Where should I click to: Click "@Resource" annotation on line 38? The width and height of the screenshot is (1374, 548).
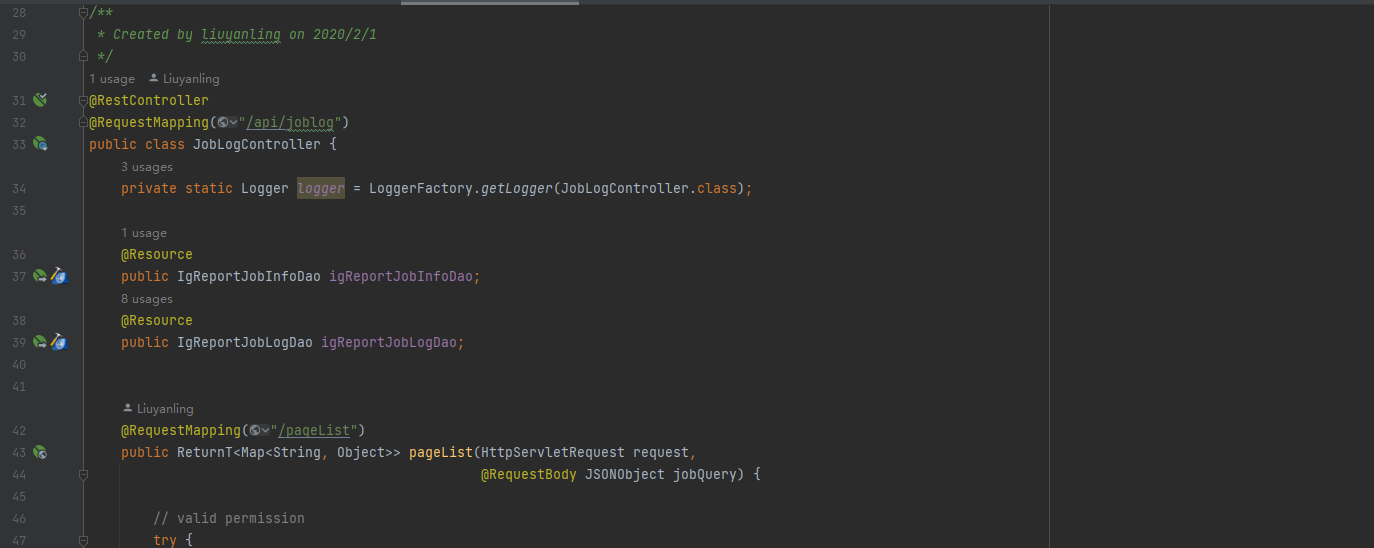[157, 320]
